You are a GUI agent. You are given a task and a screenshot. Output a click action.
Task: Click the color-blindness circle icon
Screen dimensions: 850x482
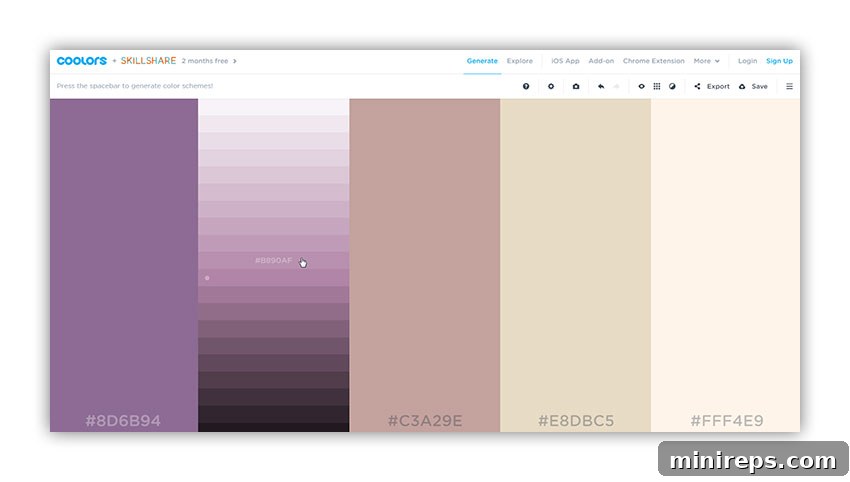(672, 86)
